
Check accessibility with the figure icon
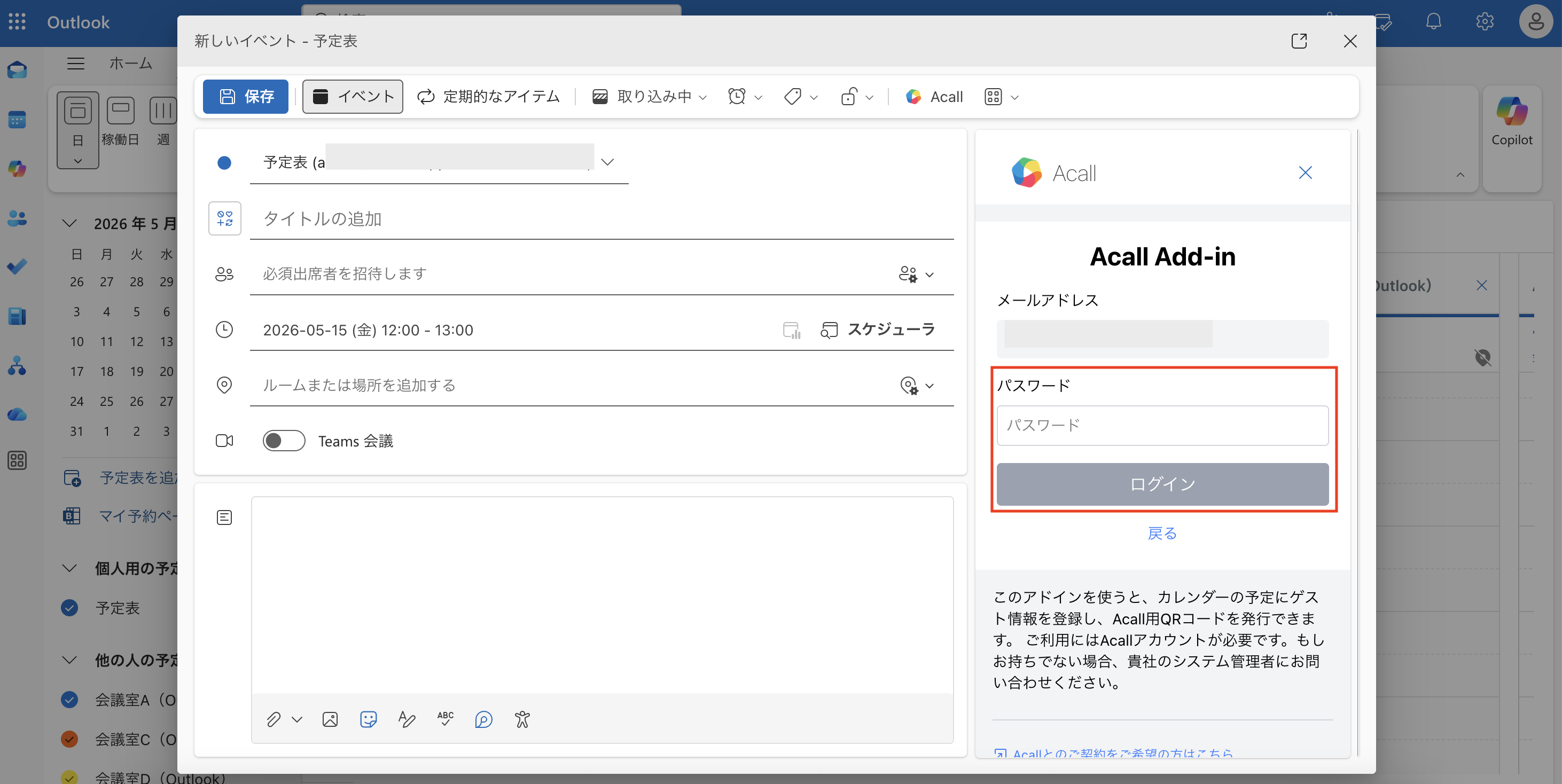tap(522, 719)
